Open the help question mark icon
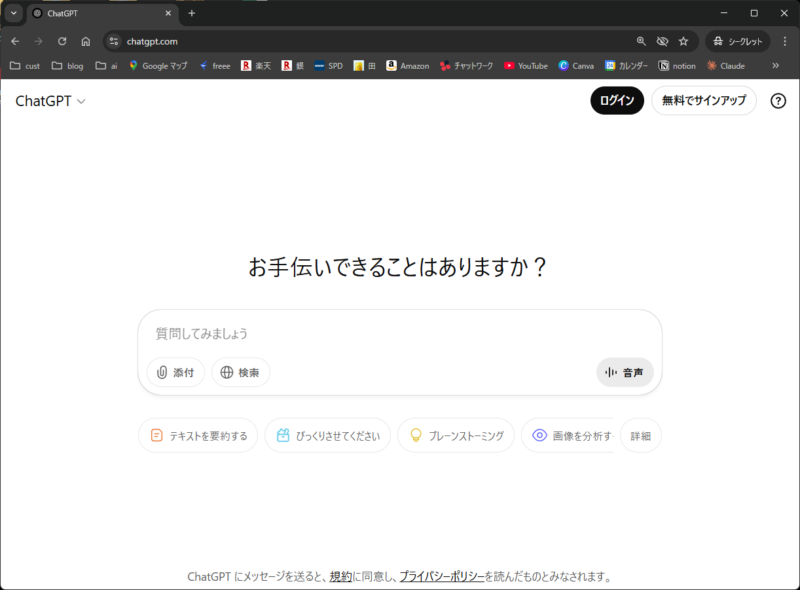The image size is (800, 590). tap(778, 101)
